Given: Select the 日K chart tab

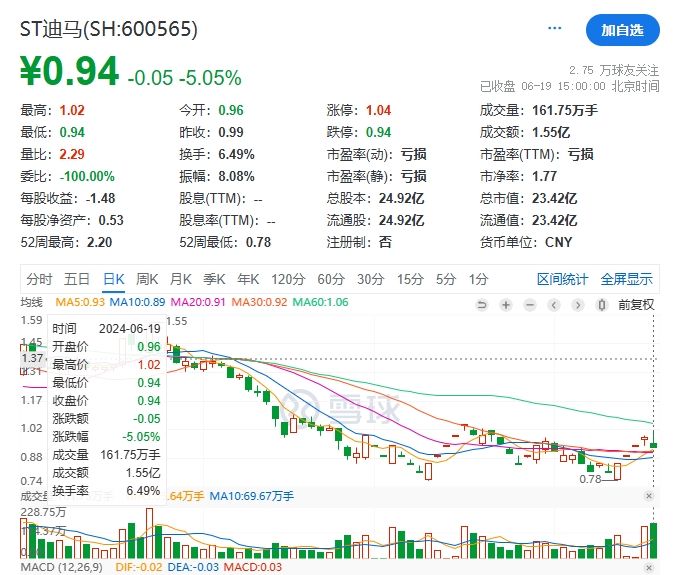Looking at the screenshot, I should coord(113,279).
